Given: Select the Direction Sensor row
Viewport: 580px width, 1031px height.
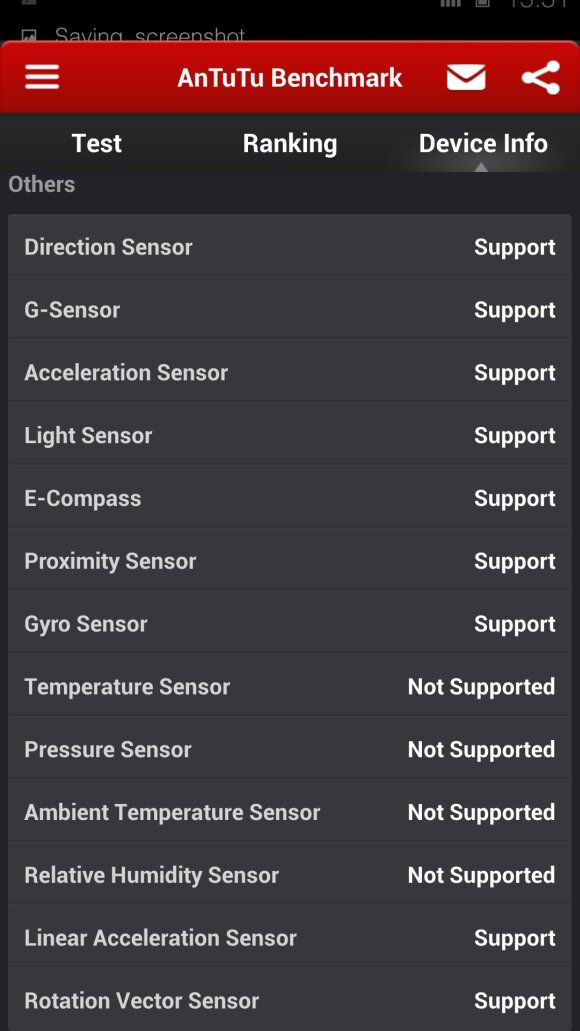Looking at the screenshot, I should pos(290,247).
